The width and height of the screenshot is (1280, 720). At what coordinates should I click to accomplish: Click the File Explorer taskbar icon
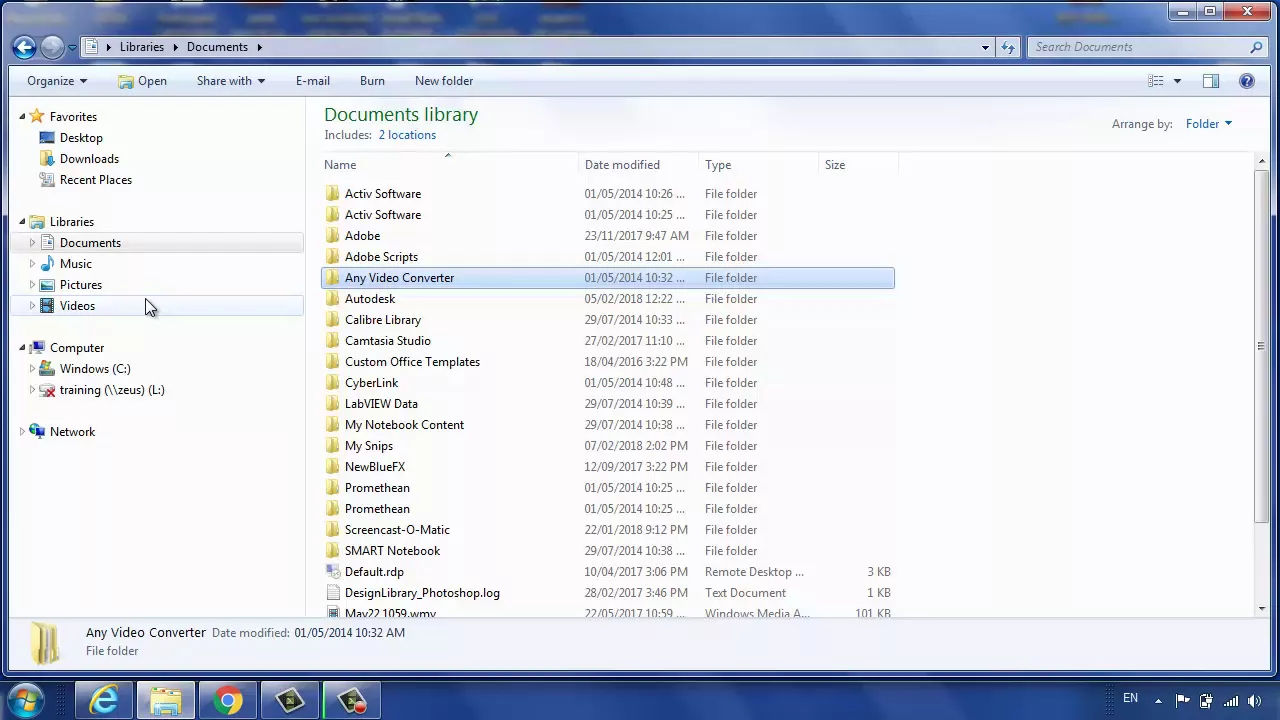coord(166,700)
